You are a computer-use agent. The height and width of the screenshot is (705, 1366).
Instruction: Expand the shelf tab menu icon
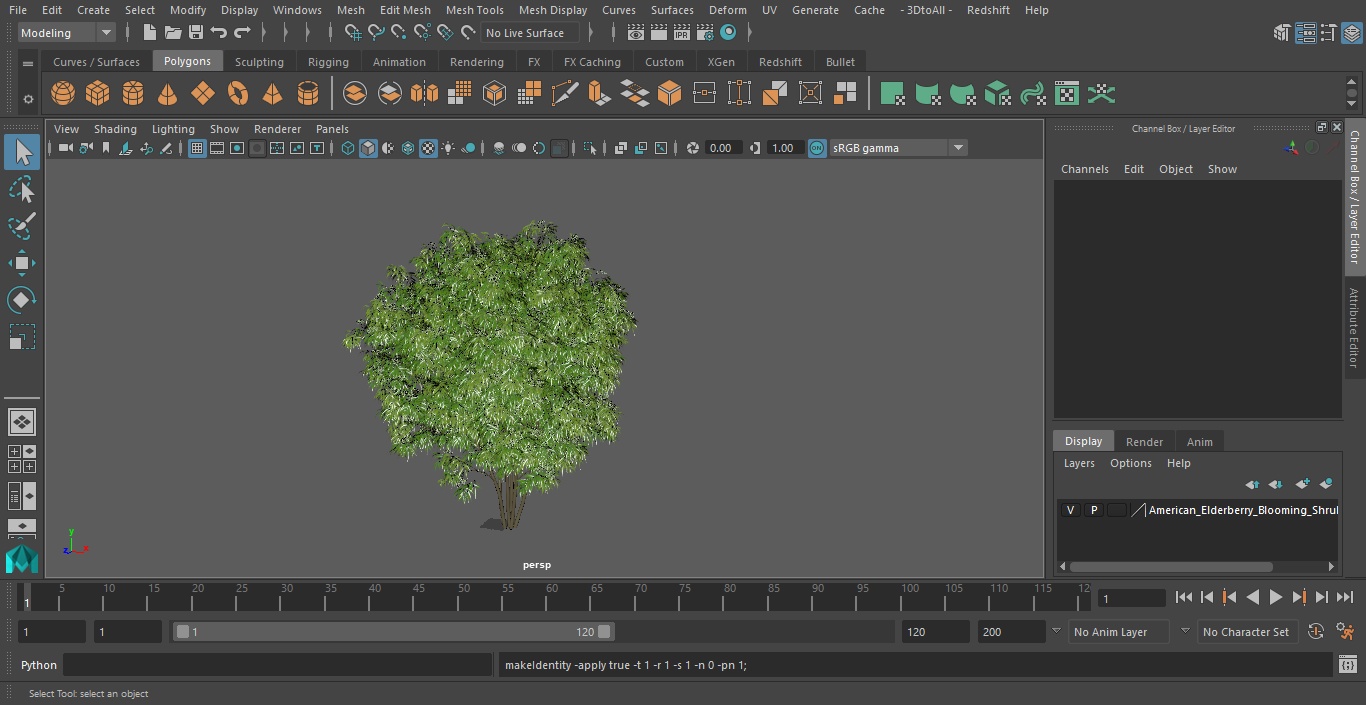(28, 63)
